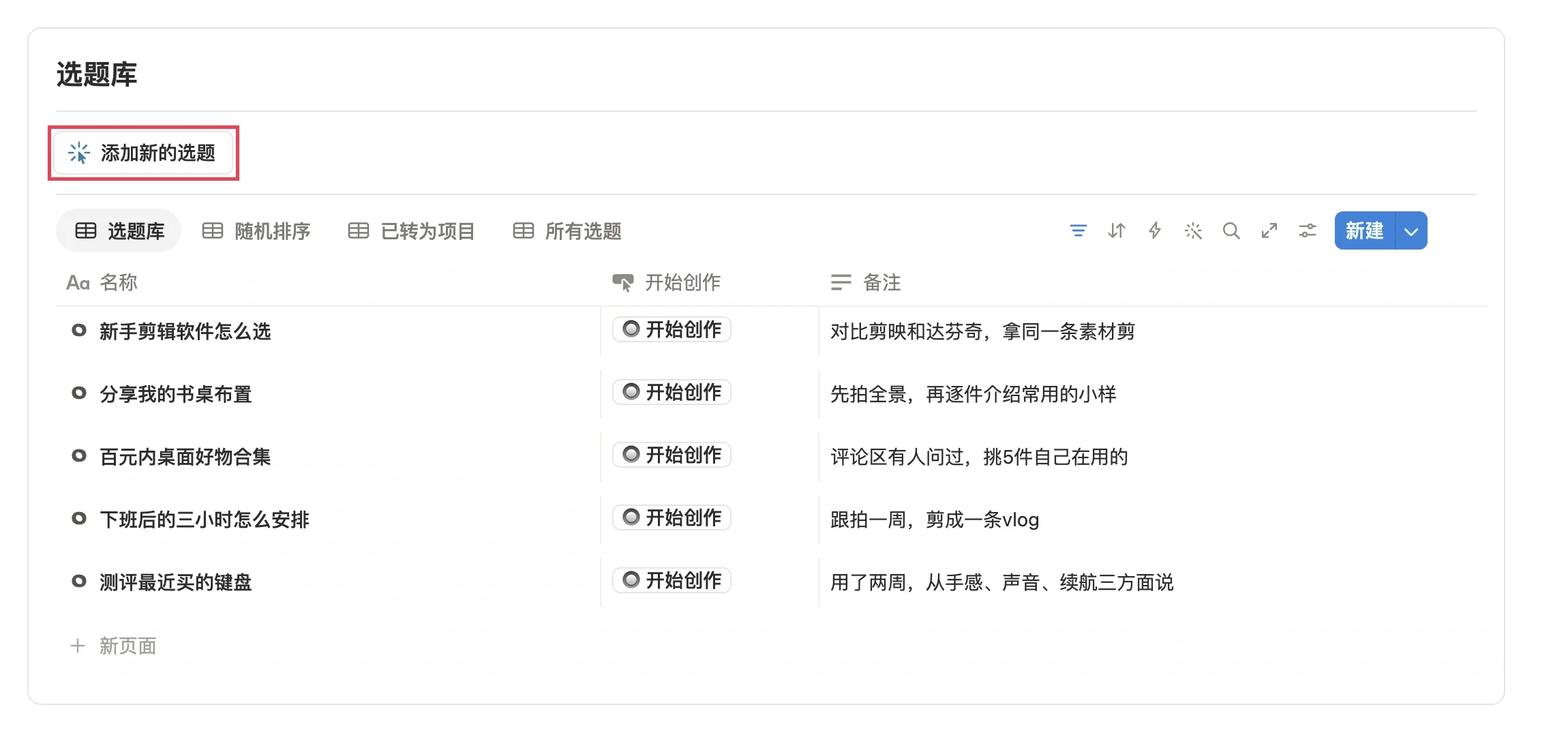Click the 开始创作 column header
Image resolution: width=1568 pixels, height=750 pixels.
[x=666, y=282]
